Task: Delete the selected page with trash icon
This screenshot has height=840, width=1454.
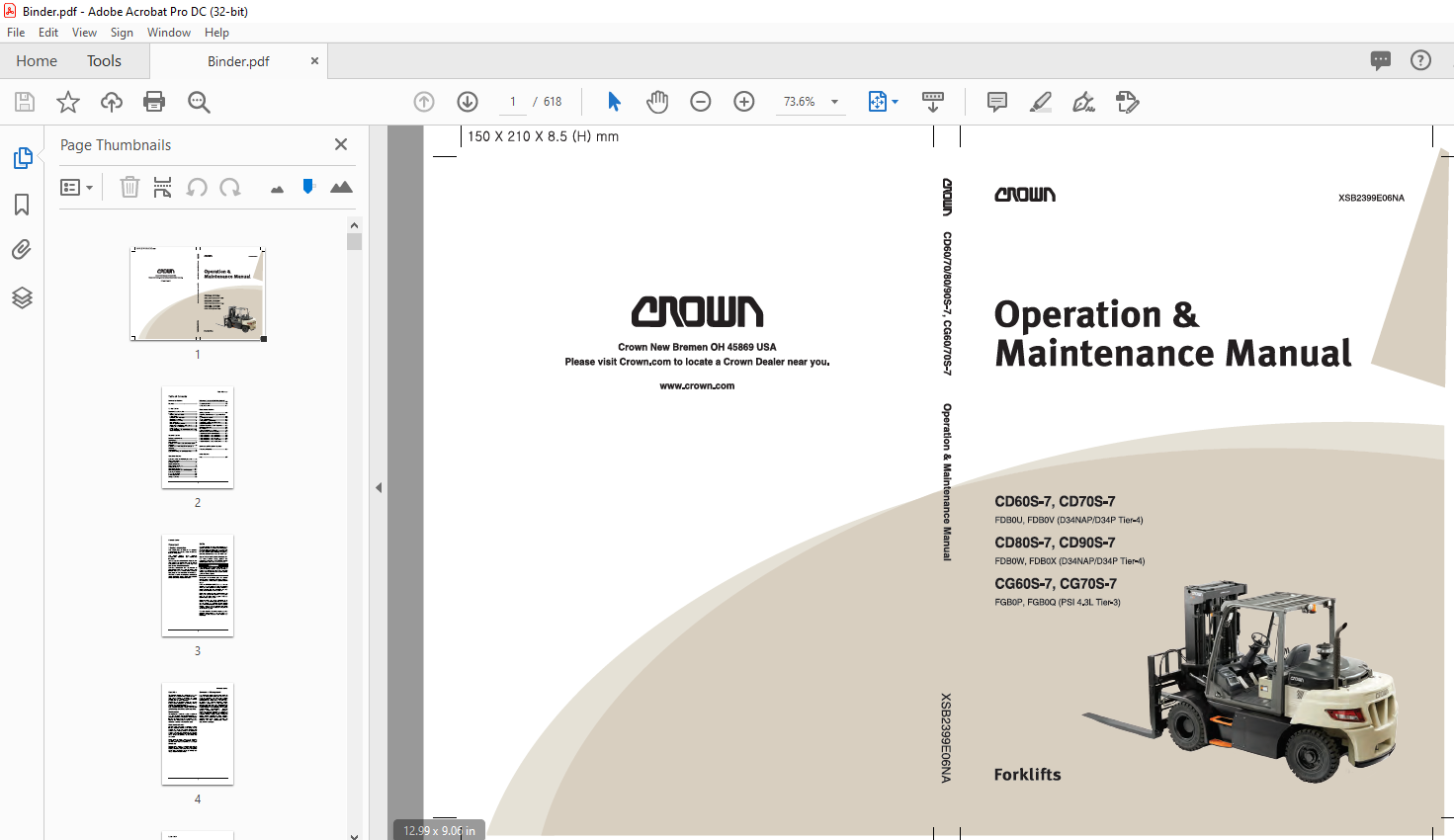Action: [129, 187]
